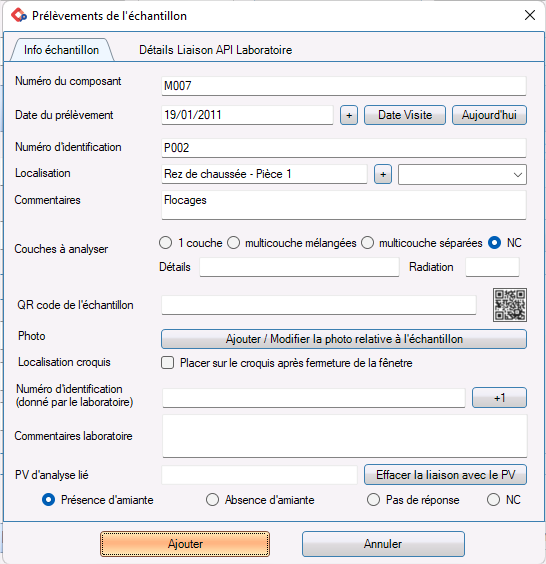
Task: Open the Localisation dropdown list
Action: 462,174
